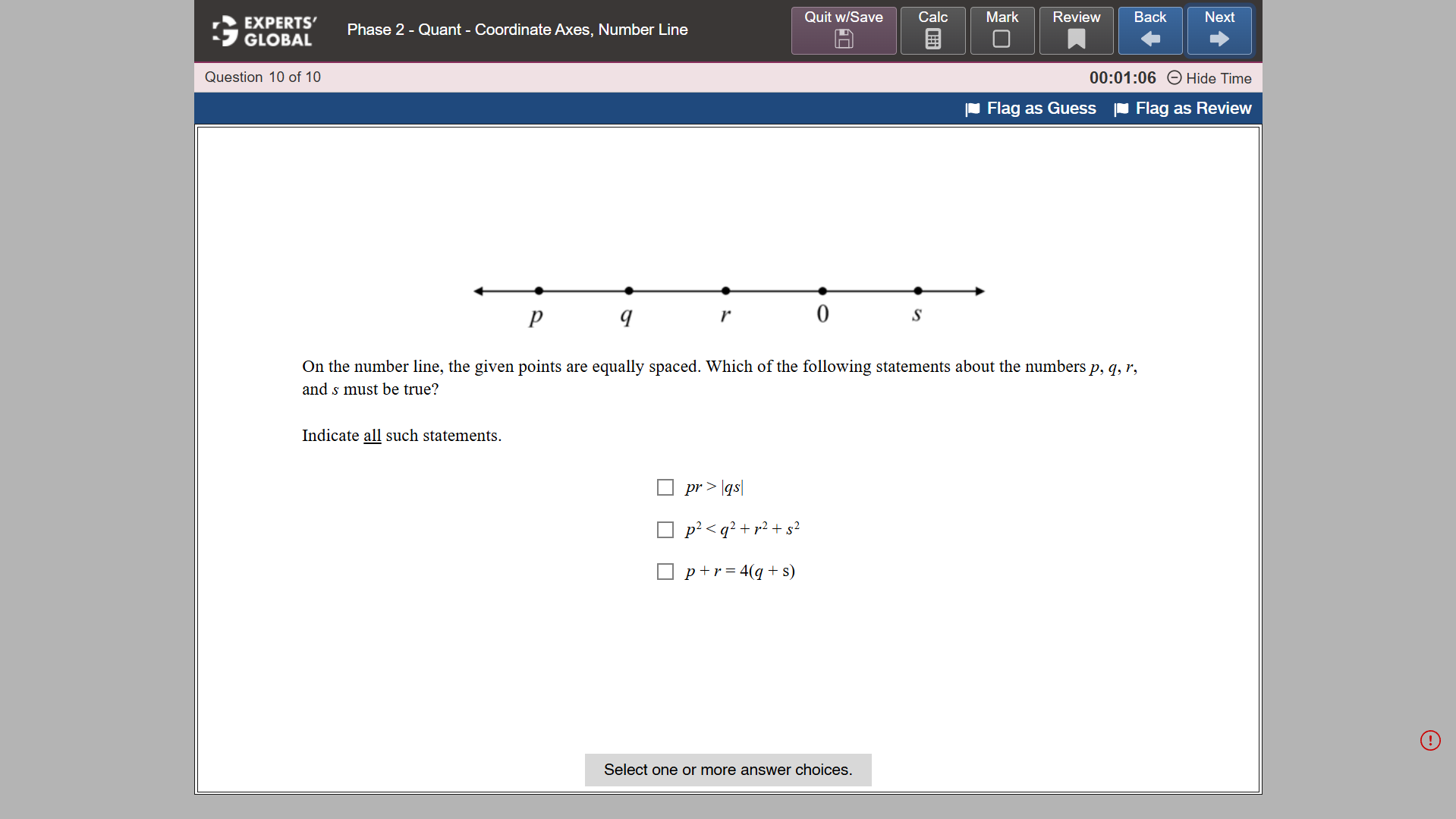This screenshot has height=819, width=1456.
Task: Click Select one or more answer choices bar
Action: (728, 769)
